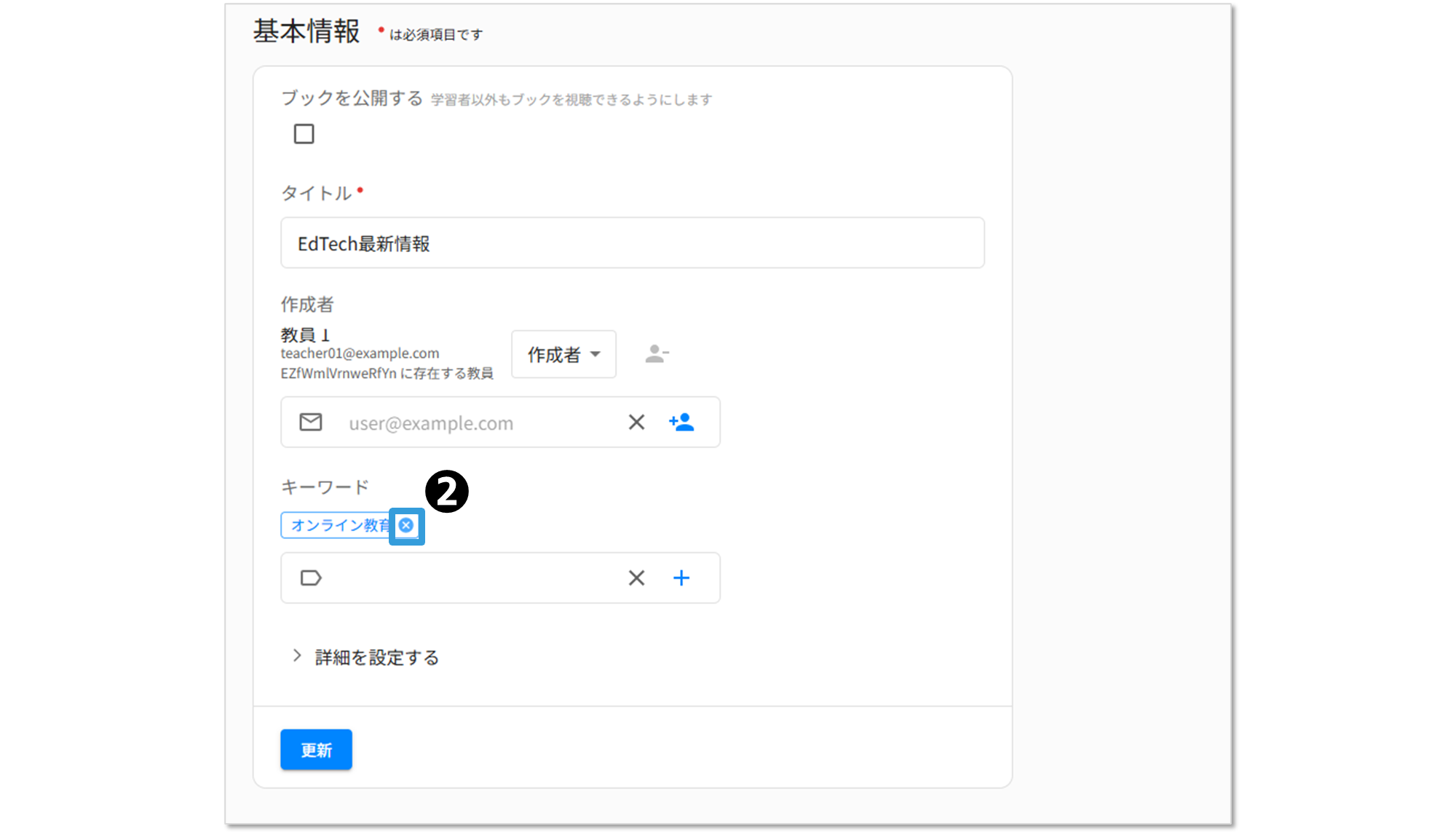
Task: Click the teacher01@example.com author email text
Action: coord(360,353)
